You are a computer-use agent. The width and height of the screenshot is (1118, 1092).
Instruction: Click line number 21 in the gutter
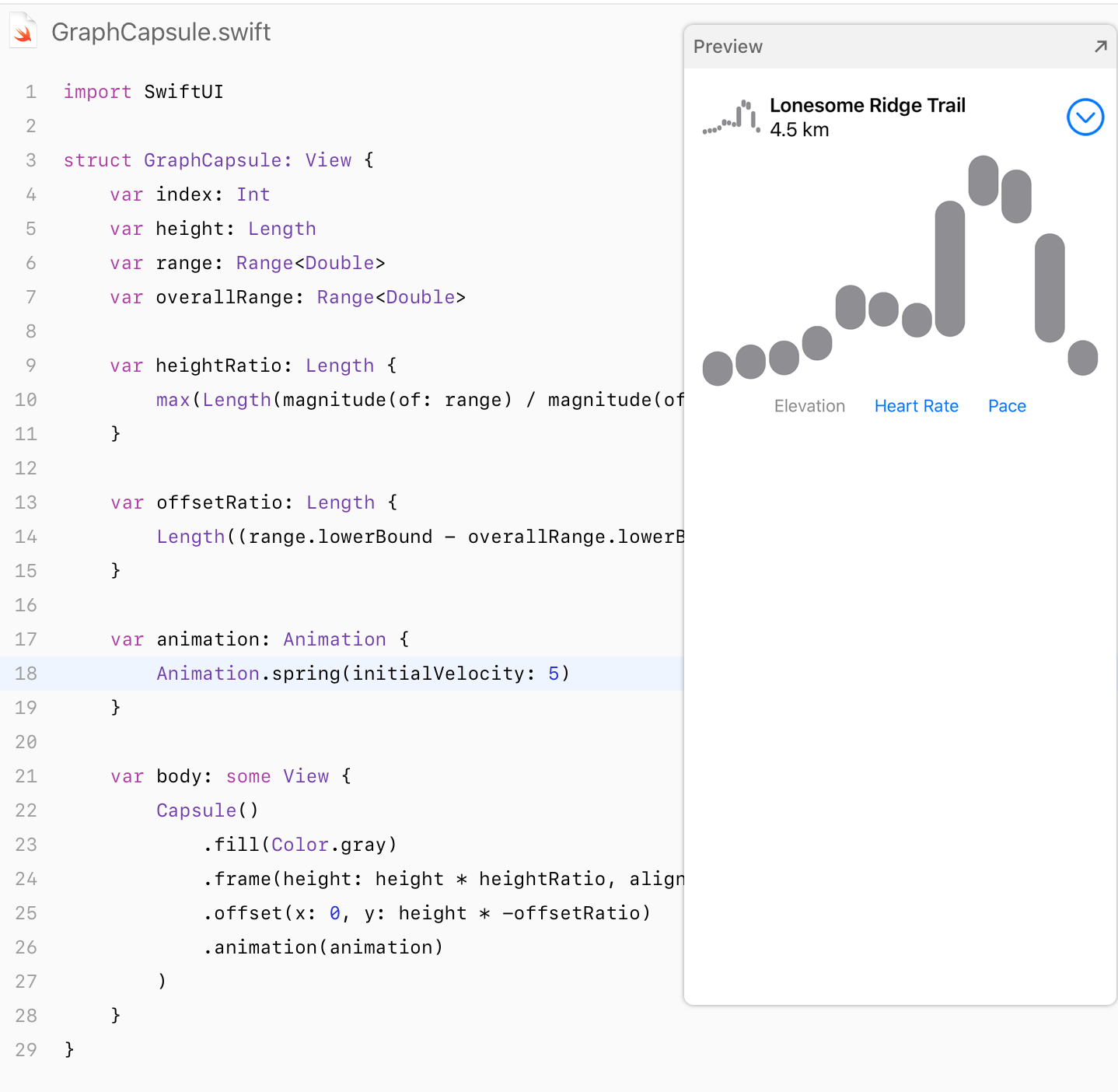(x=26, y=776)
